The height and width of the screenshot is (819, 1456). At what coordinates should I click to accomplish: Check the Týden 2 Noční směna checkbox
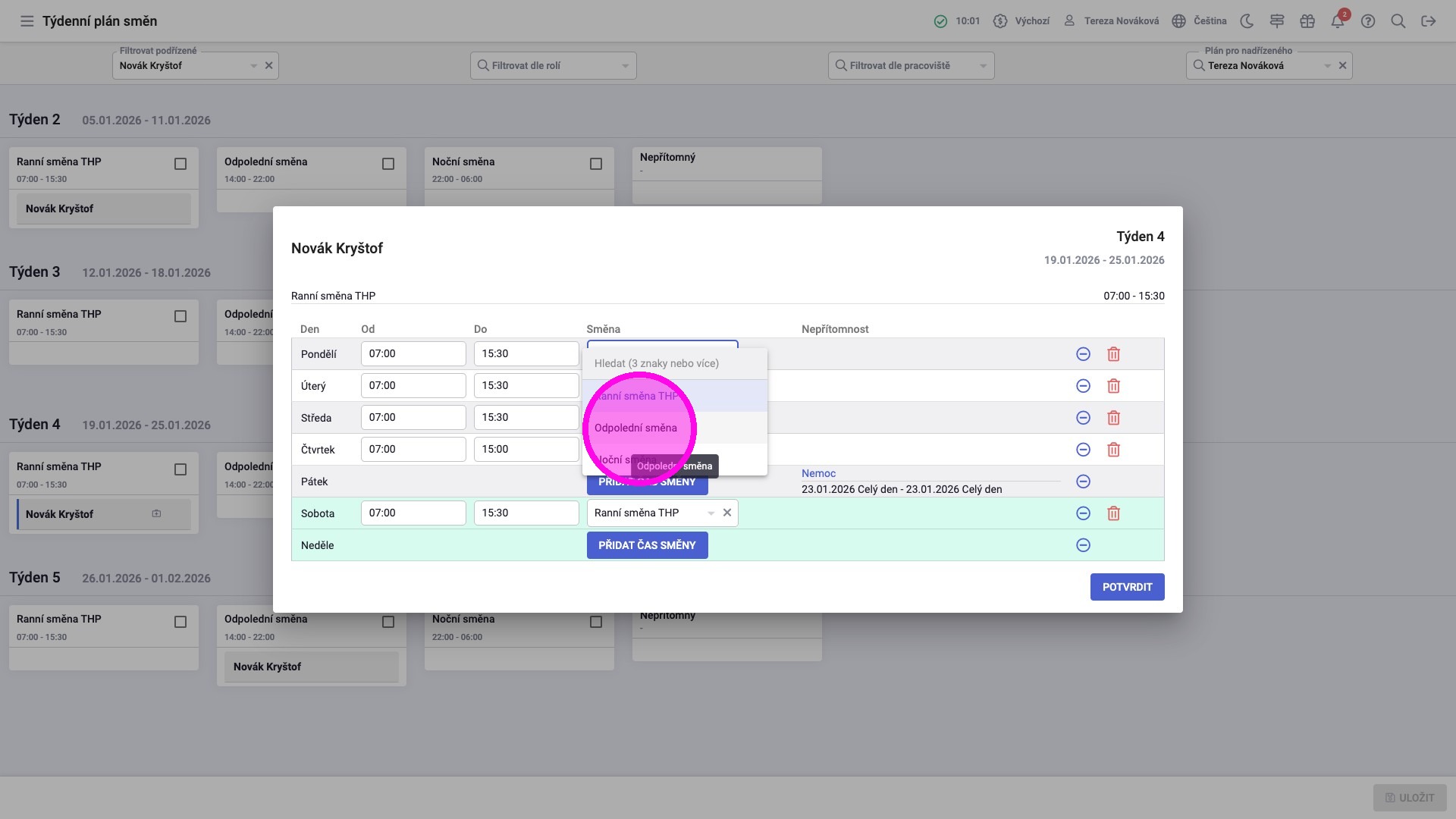[x=596, y=164]
